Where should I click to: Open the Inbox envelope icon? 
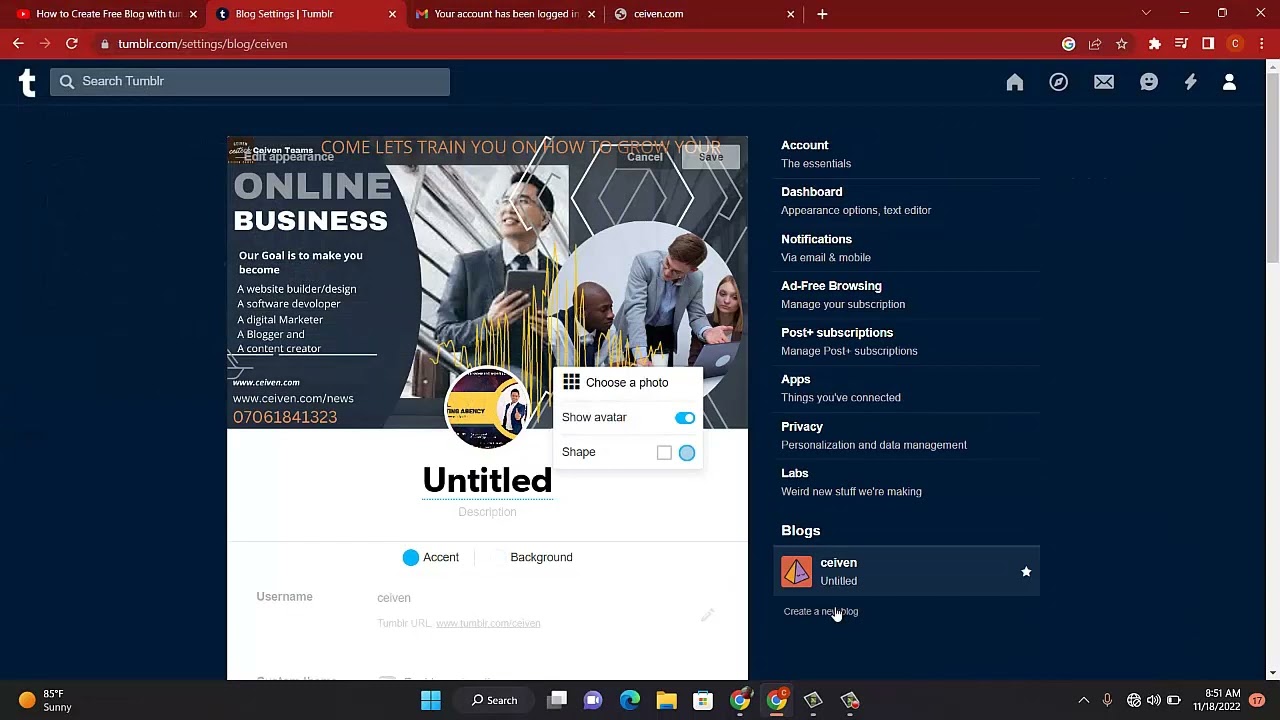pos(1104,82)
